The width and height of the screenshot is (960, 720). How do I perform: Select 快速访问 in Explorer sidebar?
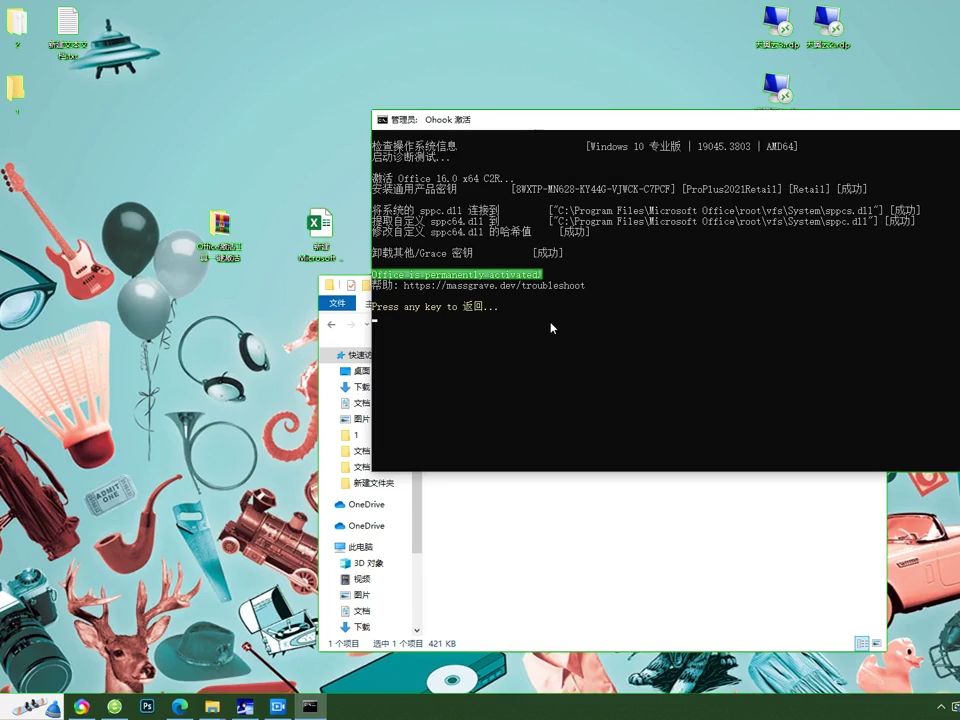click(353, 355)
